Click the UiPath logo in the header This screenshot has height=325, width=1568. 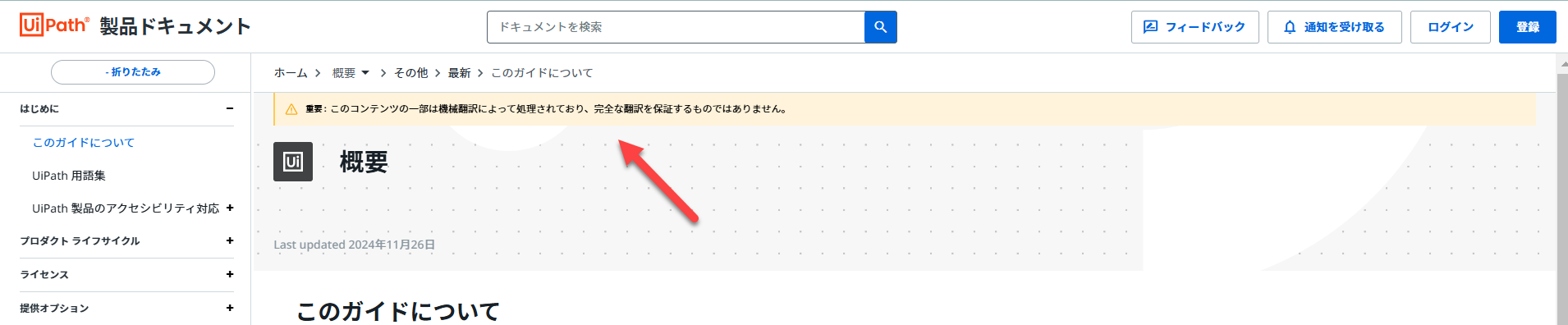[x=54, y=25]
